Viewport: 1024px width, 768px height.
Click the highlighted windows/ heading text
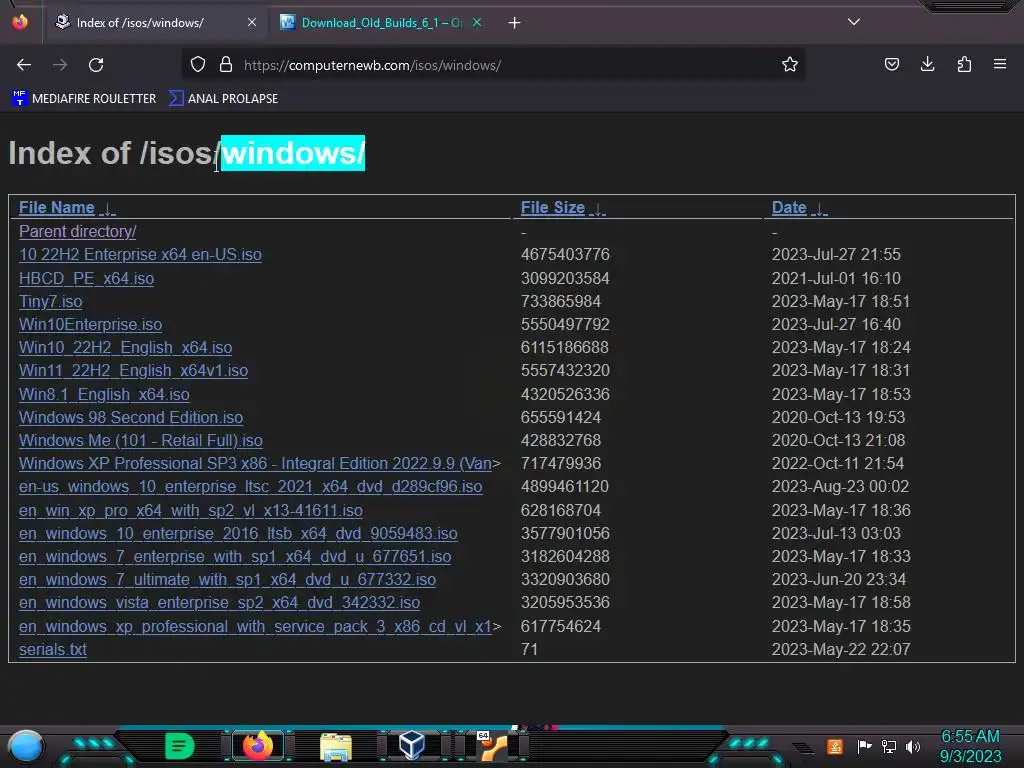[x=293, y=153]
